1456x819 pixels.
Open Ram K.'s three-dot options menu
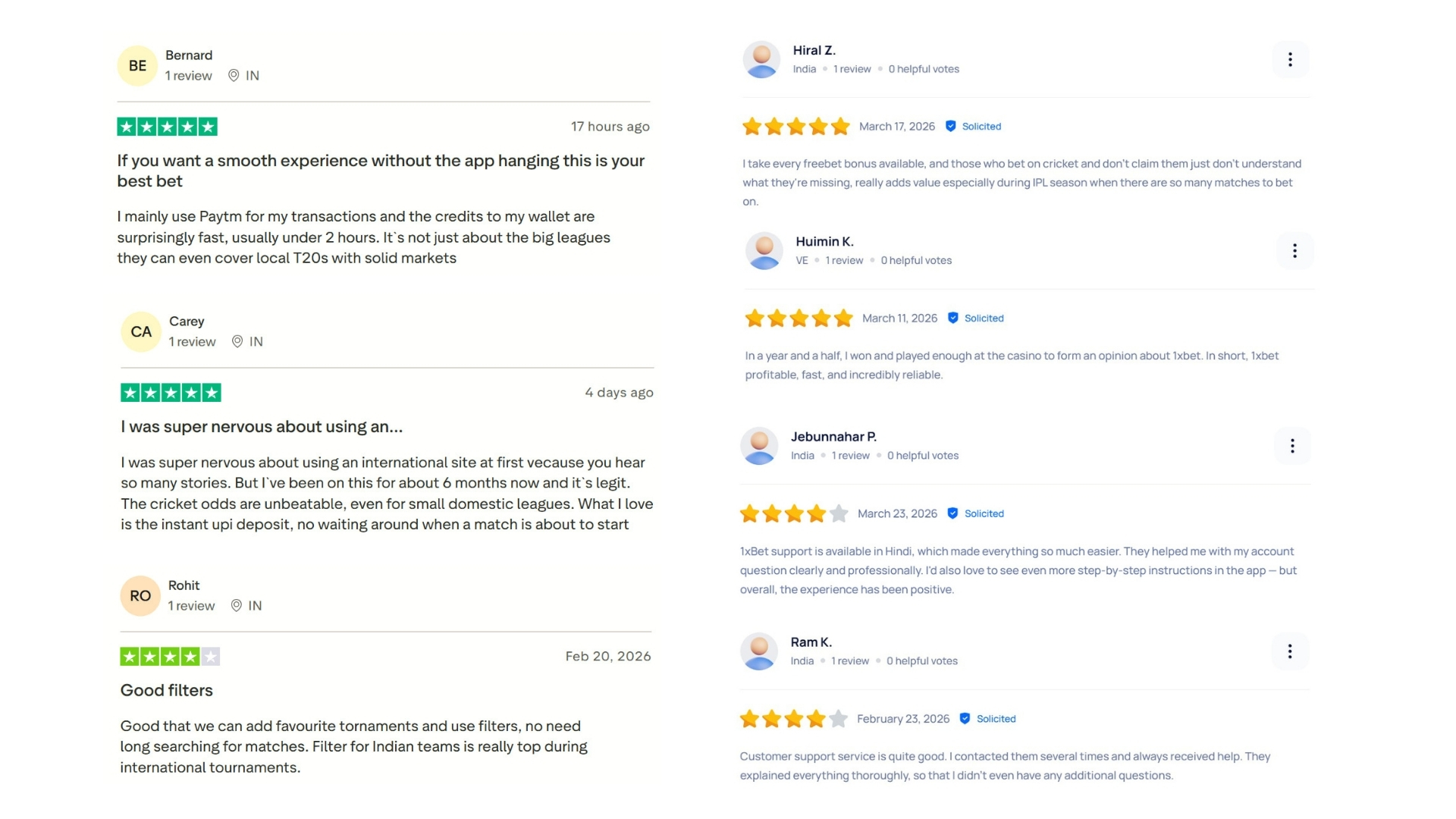click(x=1290, y=651)
